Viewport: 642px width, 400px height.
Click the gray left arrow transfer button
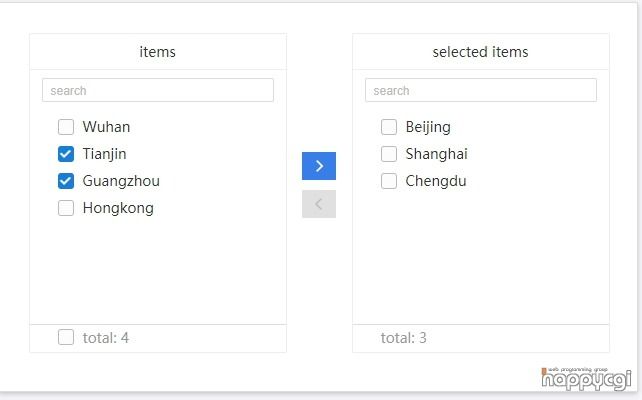coord(319,204)
